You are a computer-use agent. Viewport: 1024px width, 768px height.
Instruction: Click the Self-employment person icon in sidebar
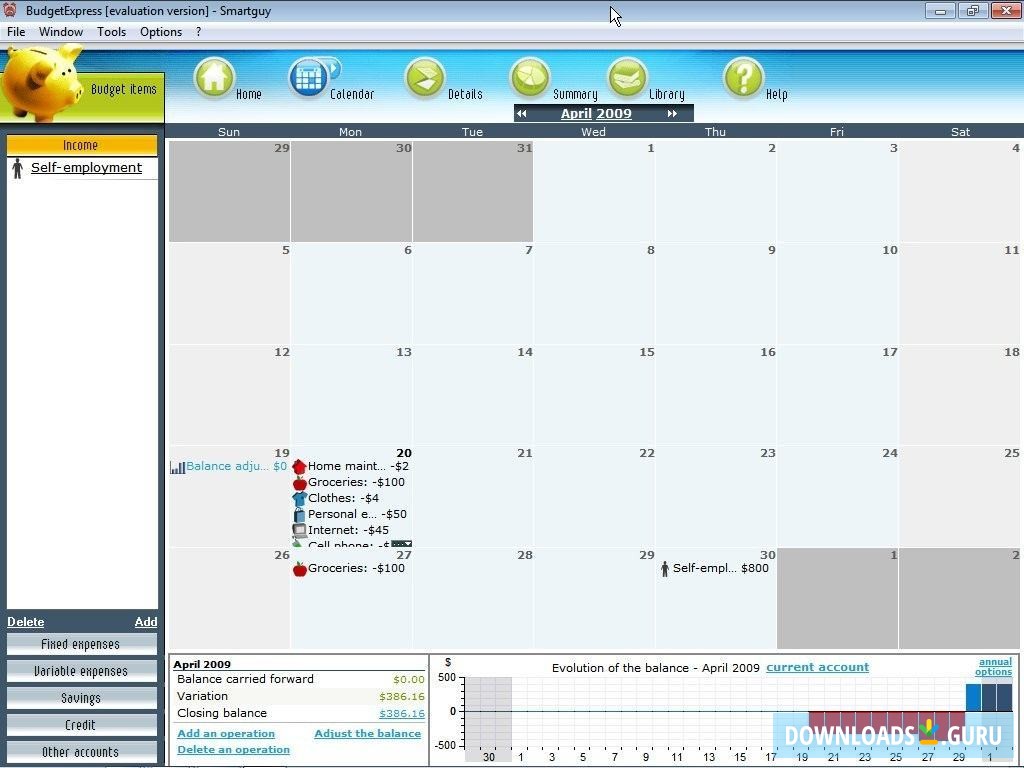click(18, 168)
